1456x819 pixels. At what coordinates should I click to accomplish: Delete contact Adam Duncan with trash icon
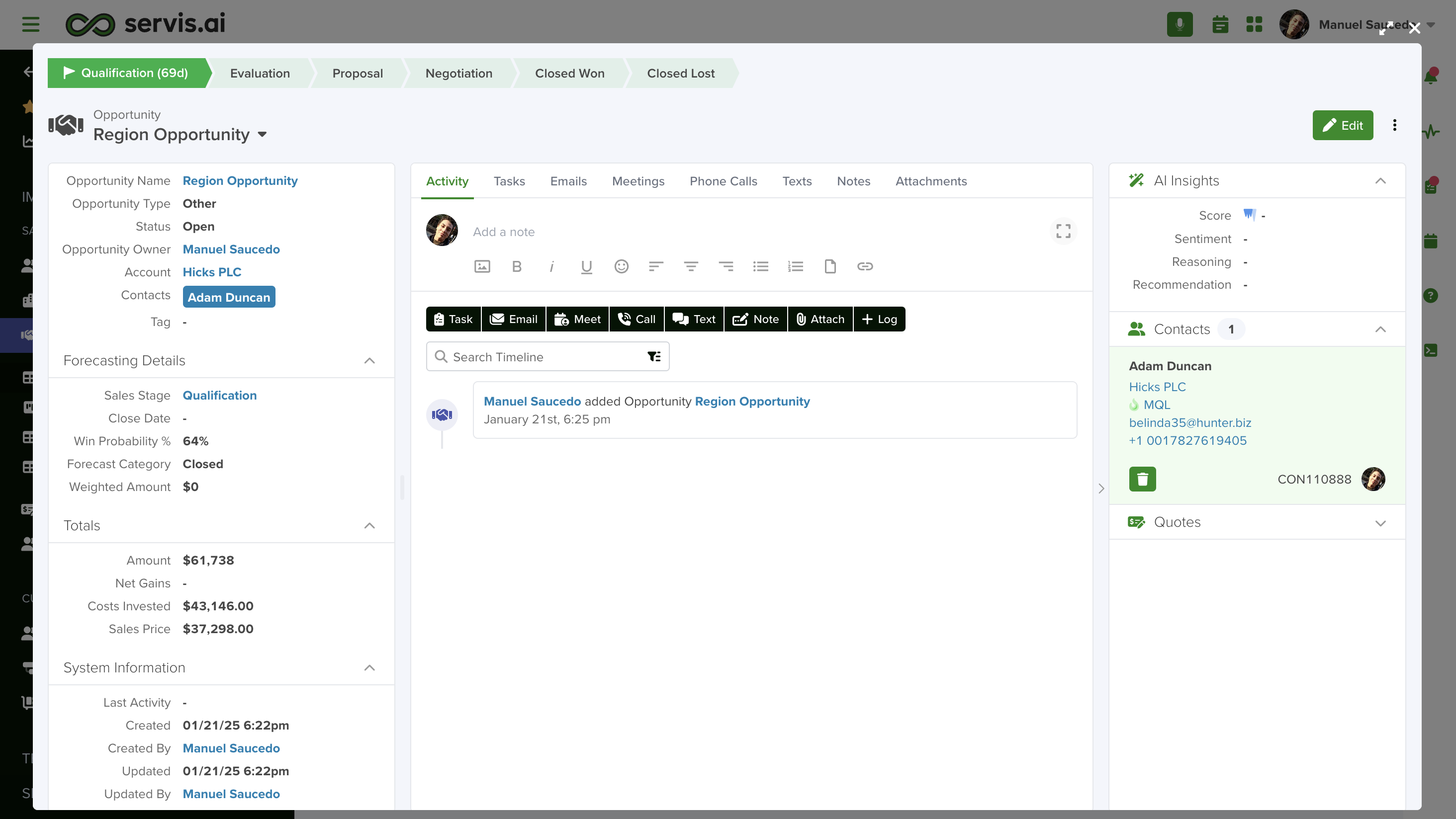pyautogui.click(x=1142, y=479)
